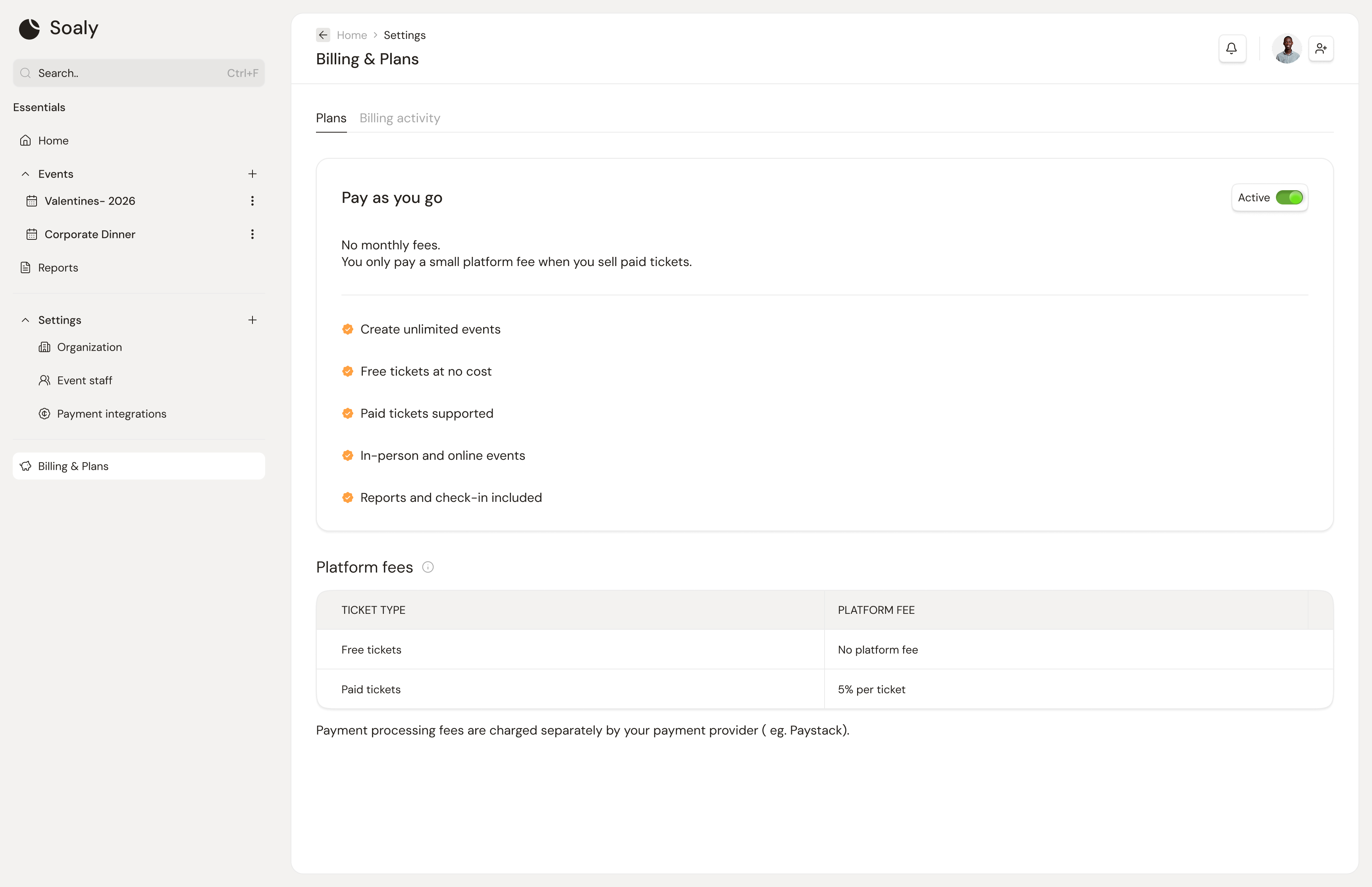Click the Billing & Plans piggy icon
The height and width of the screenshot is (887, 1372).
coord(25,466)
